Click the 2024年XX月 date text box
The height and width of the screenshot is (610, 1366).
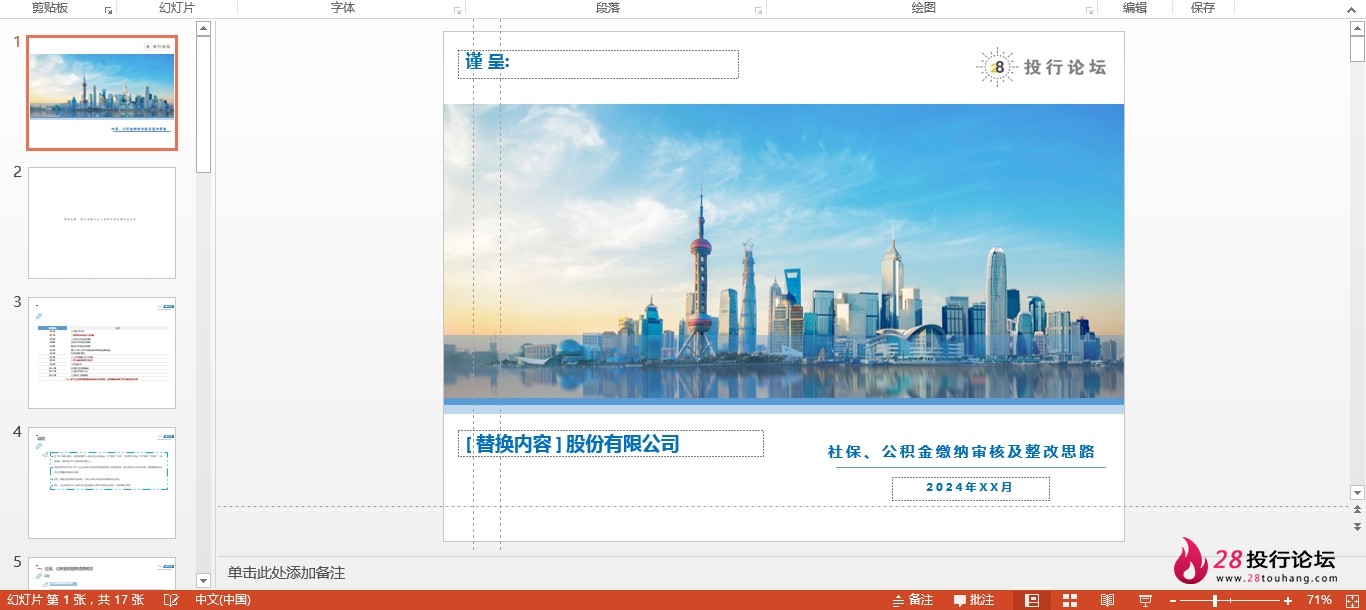click(970, 488)
